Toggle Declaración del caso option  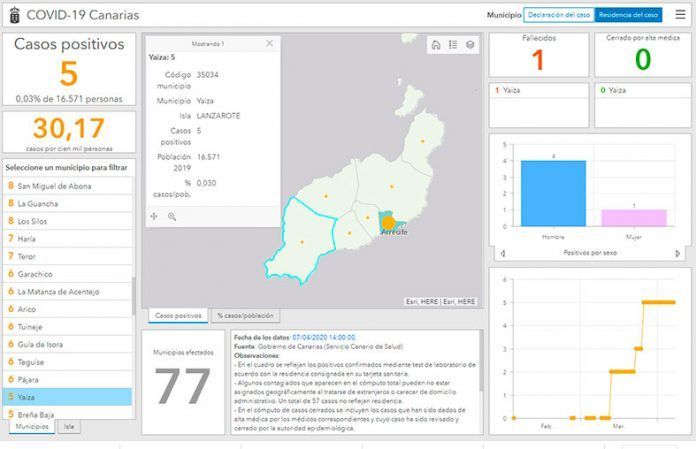tap(559, 15)
